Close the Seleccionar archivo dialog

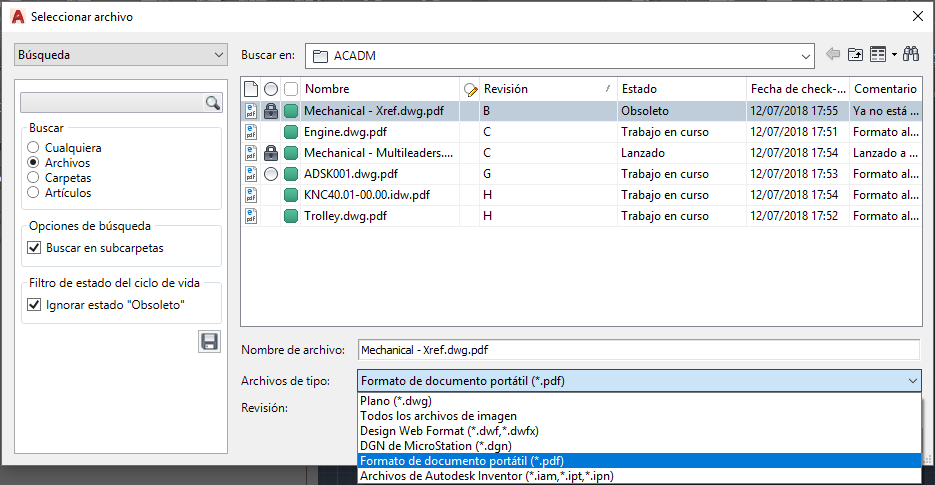pos(918,16)
